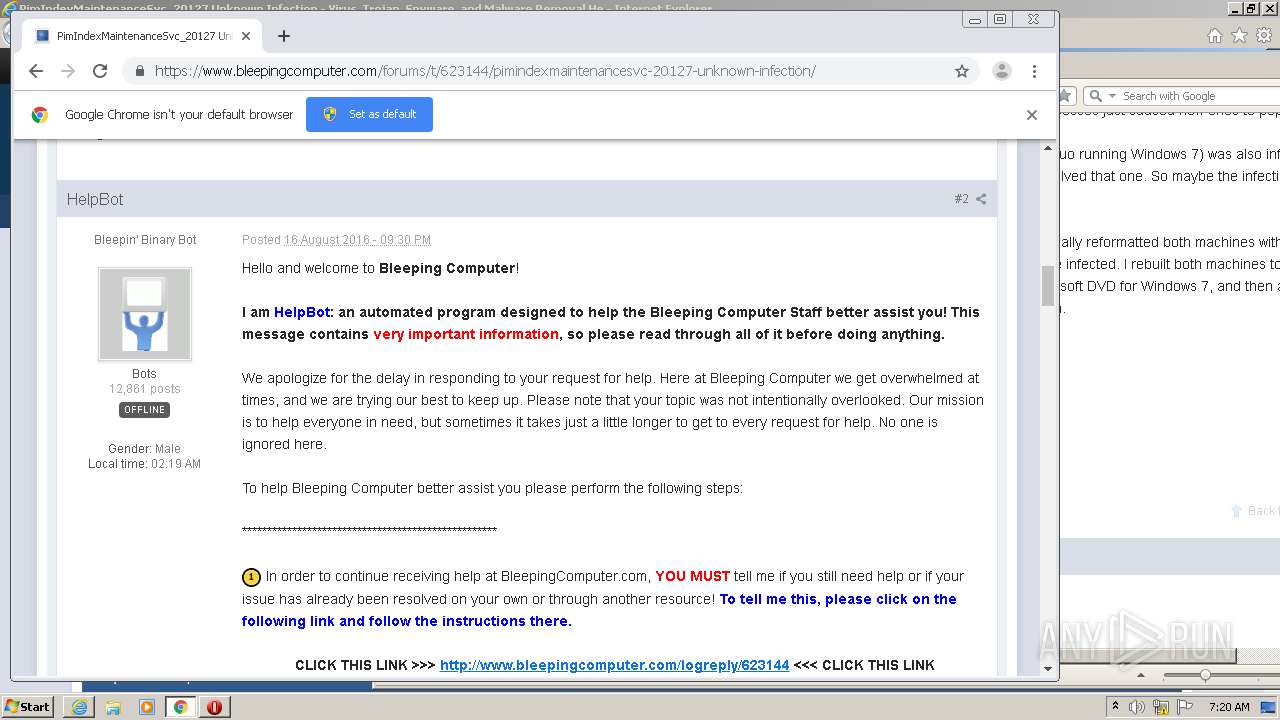Open the Opera taskbar button

coord(214,707)
